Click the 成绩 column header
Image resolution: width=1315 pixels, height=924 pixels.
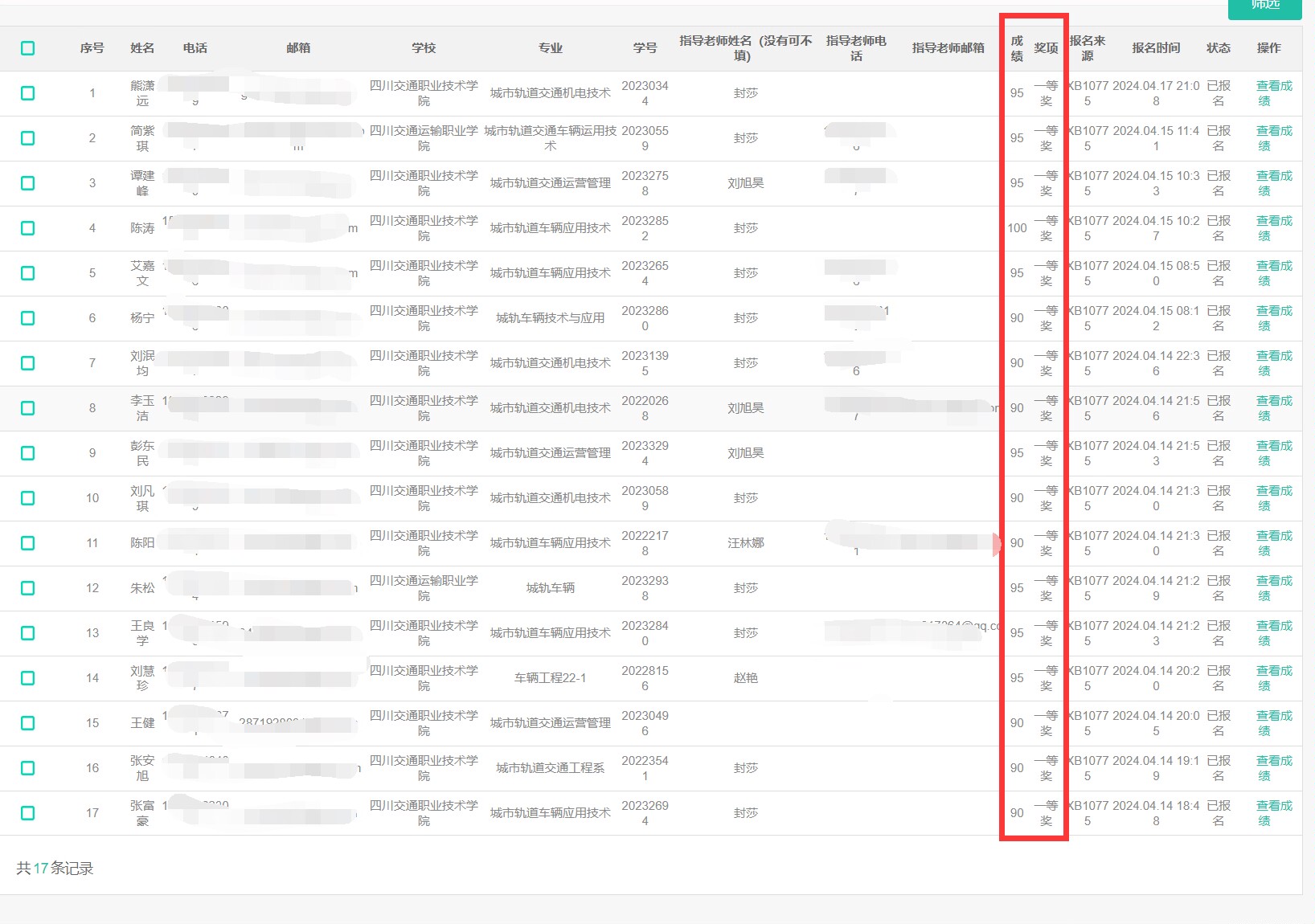[x=1017, y=48]
